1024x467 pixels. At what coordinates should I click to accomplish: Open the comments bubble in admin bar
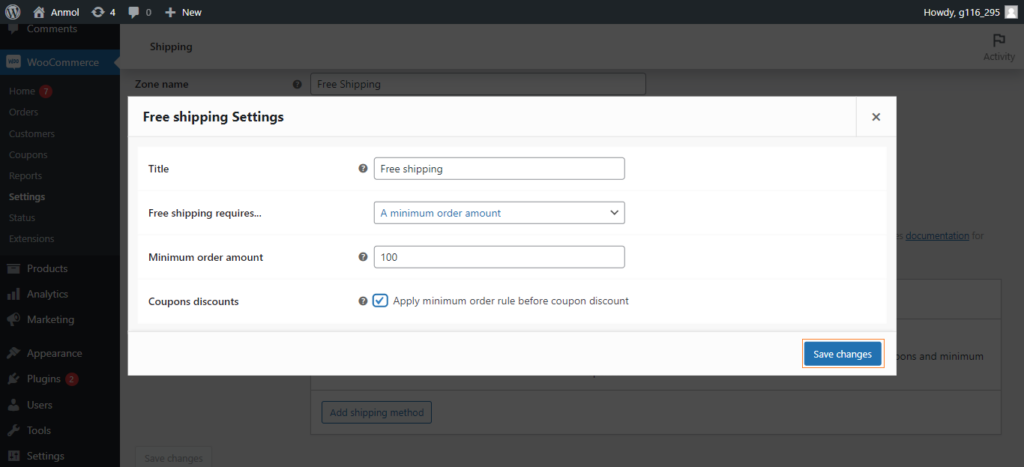tap(134, 12)
